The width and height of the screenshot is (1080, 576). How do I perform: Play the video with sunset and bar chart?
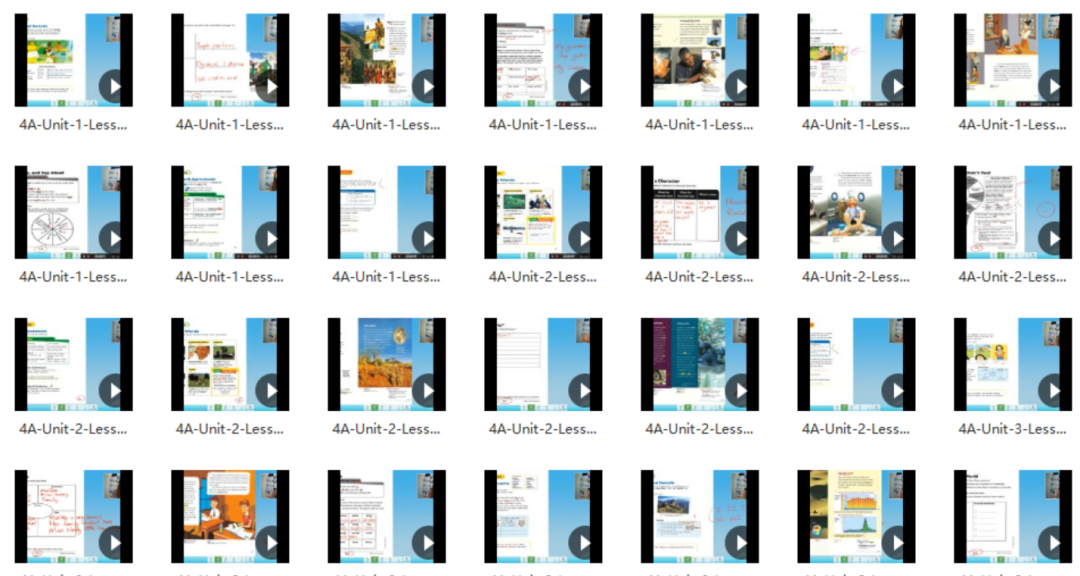(895, 543)
